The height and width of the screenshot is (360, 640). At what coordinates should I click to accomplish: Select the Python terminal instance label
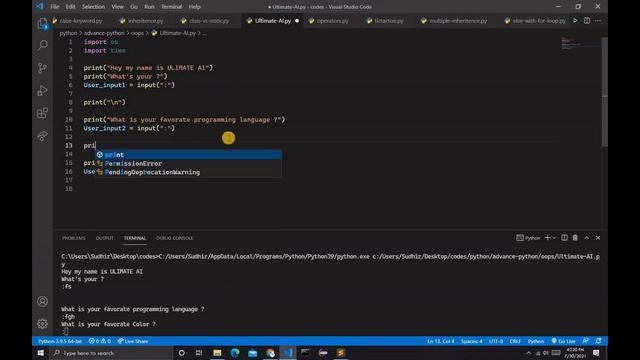pyautogui.click(x=528, y=238)
